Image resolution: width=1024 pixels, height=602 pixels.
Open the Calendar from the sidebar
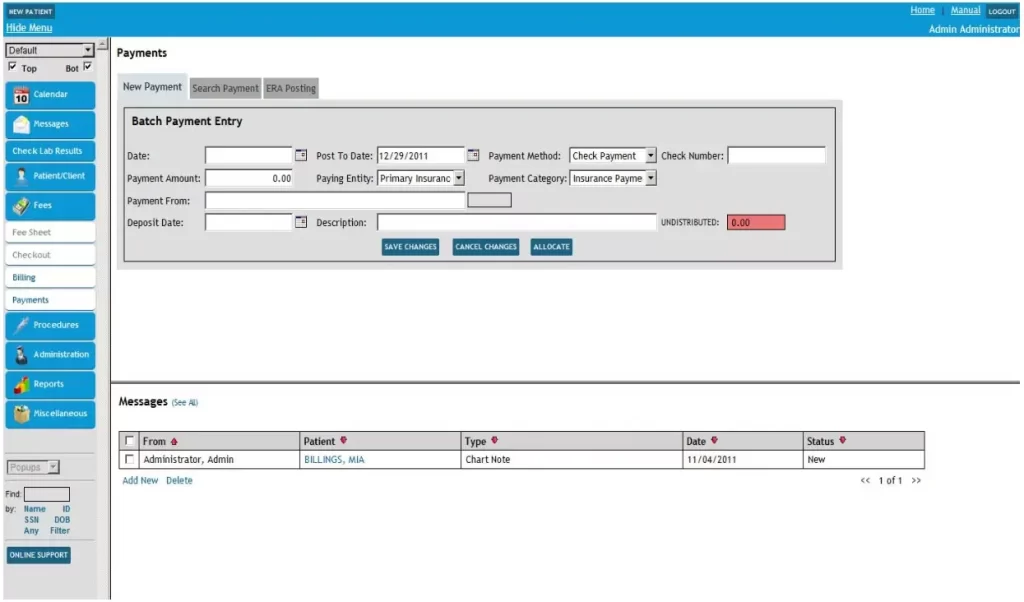[50, 94]
